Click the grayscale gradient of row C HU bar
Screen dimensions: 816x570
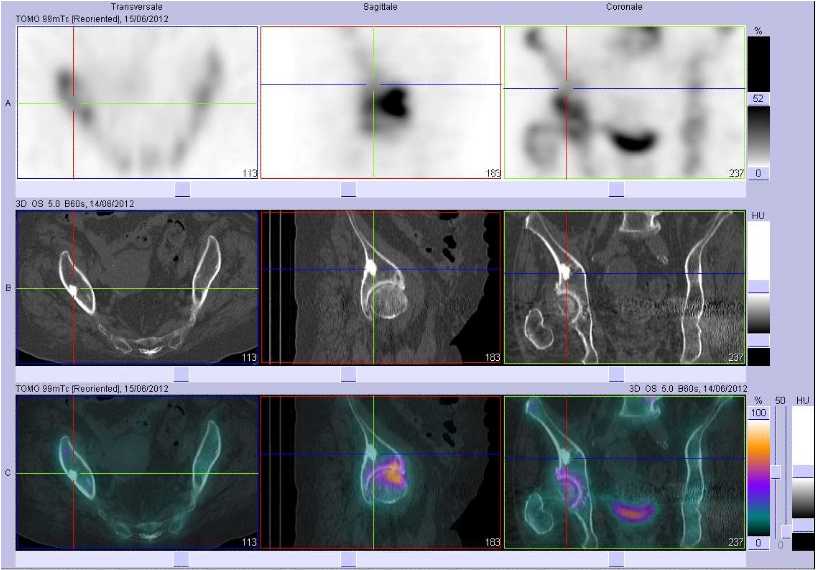tap(802, 498)
